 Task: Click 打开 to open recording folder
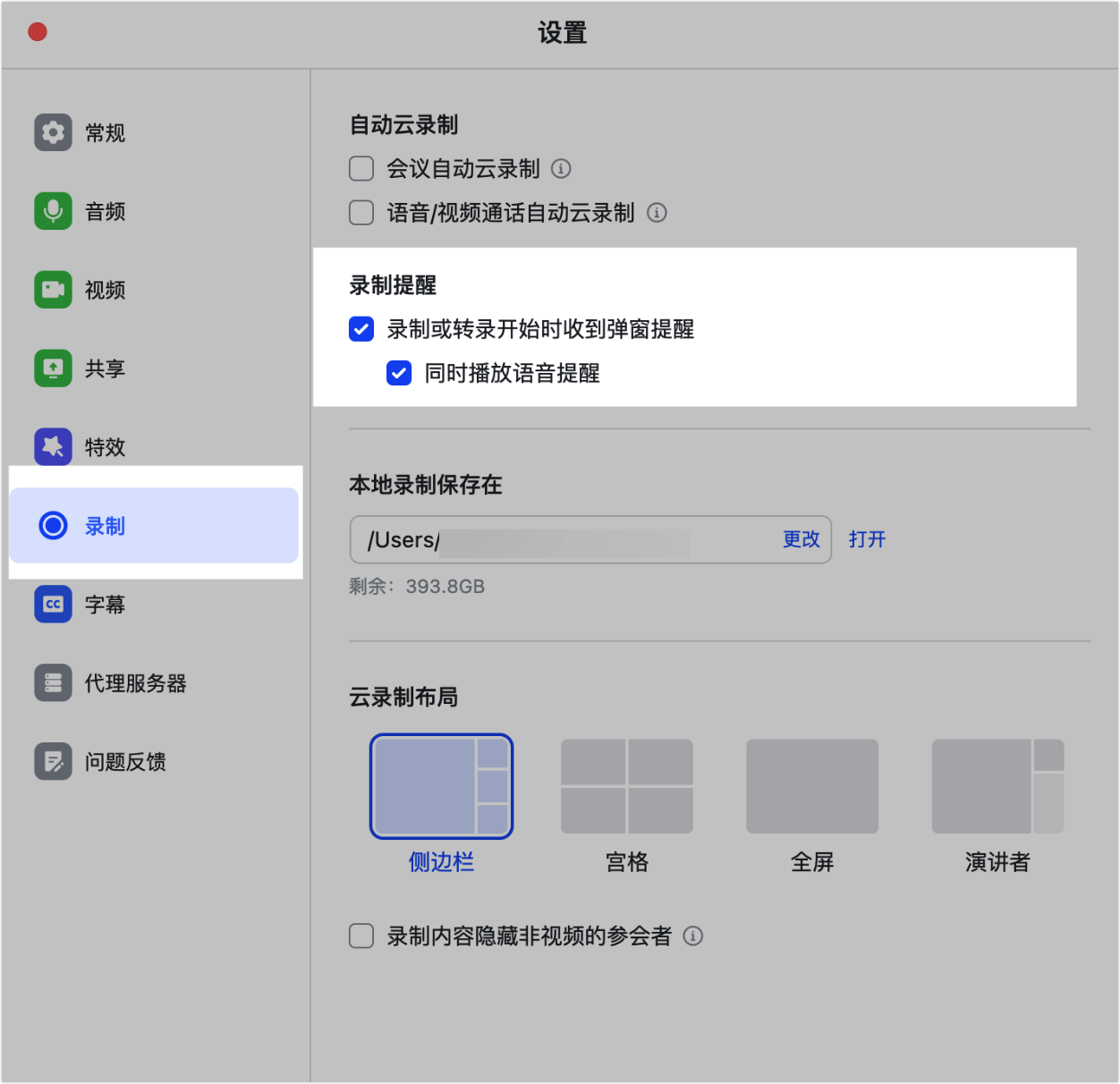pos(867,539)
